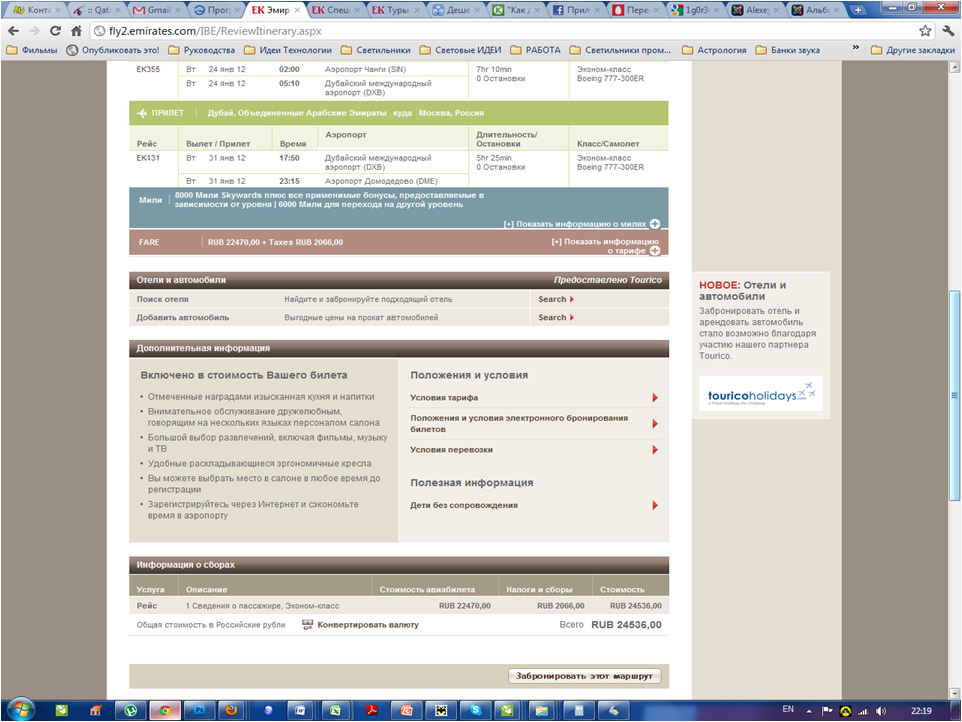Viewport: 962px width, 722px height.
Task: Open the Световые ИДЕИ bookmarks folder
Action: 461,50
